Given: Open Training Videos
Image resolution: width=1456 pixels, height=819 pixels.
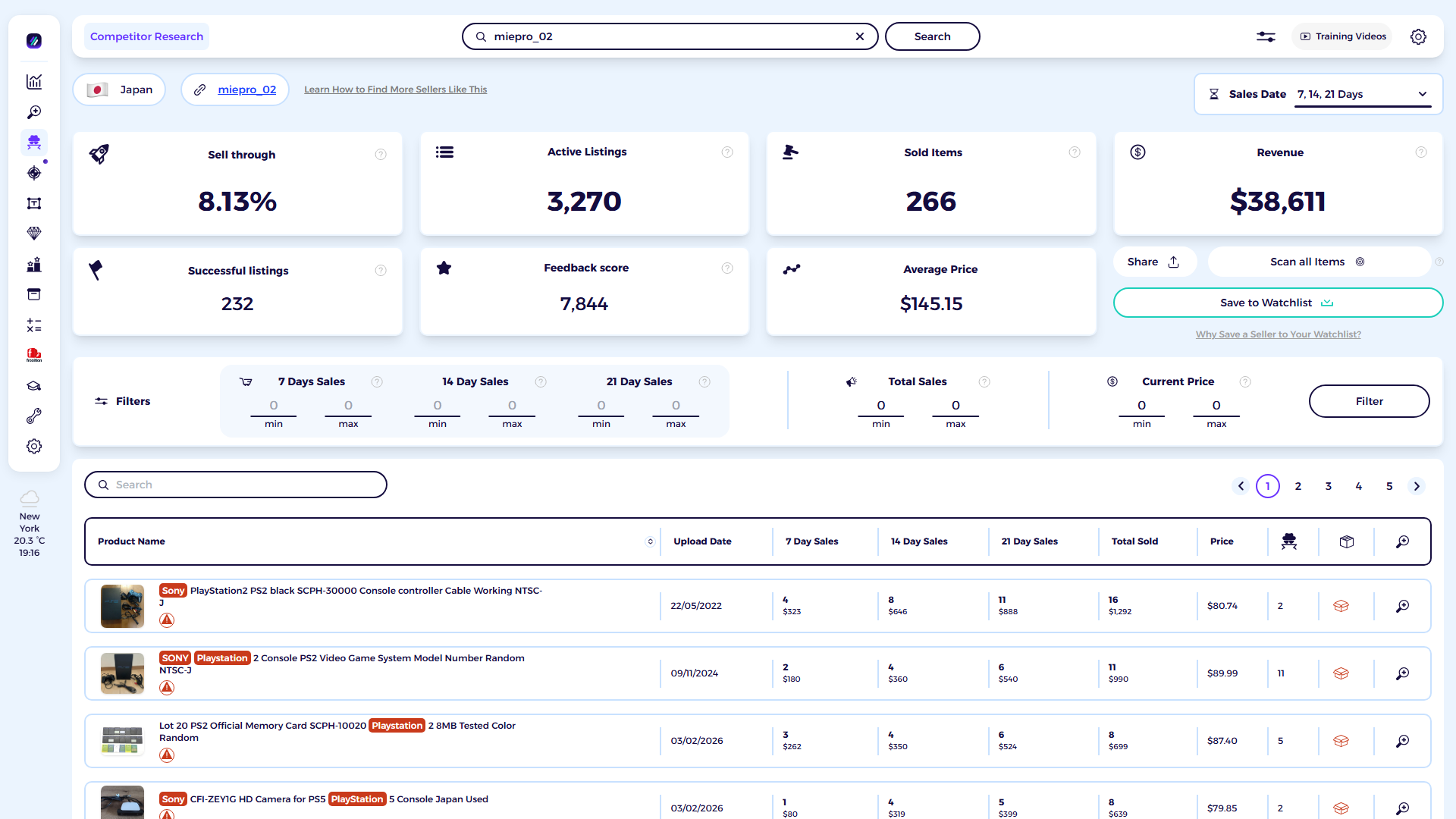Looking at the screenshot, I should [x=1342, y=36].
